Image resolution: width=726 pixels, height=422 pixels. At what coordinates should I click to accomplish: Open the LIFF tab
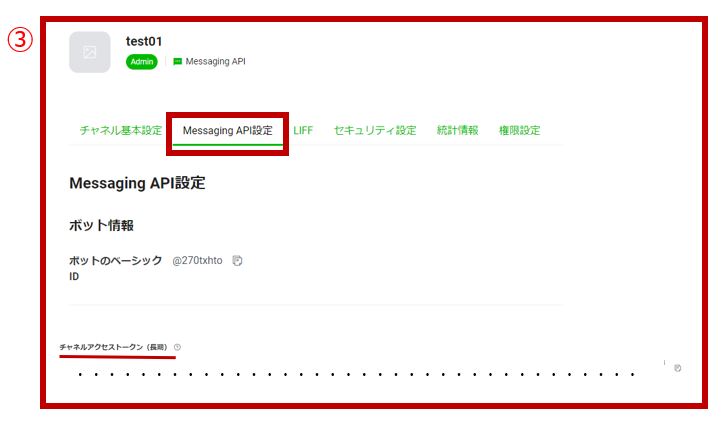(x=303, y=131)
